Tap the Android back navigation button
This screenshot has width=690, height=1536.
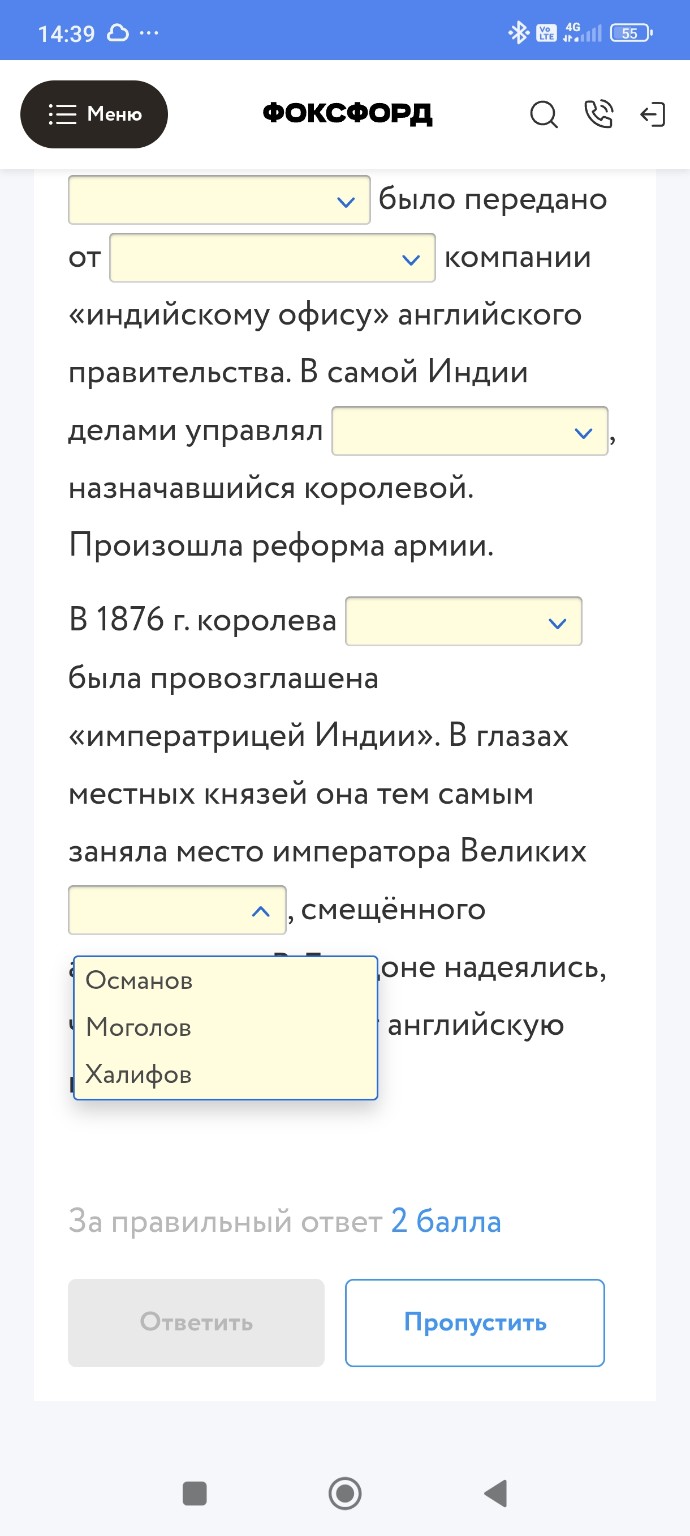pos(494,1493)
